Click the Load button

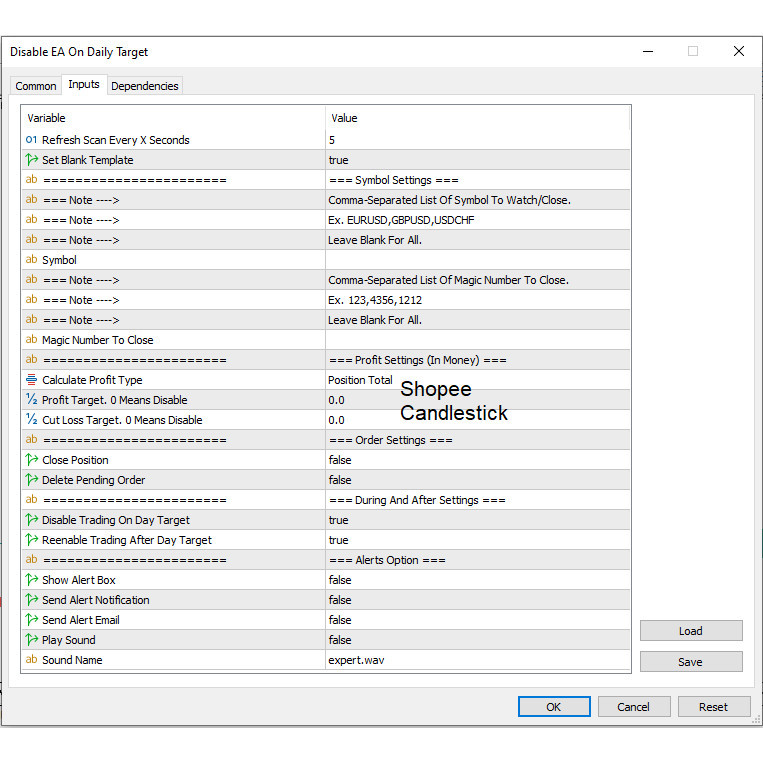tap(691, 631)
